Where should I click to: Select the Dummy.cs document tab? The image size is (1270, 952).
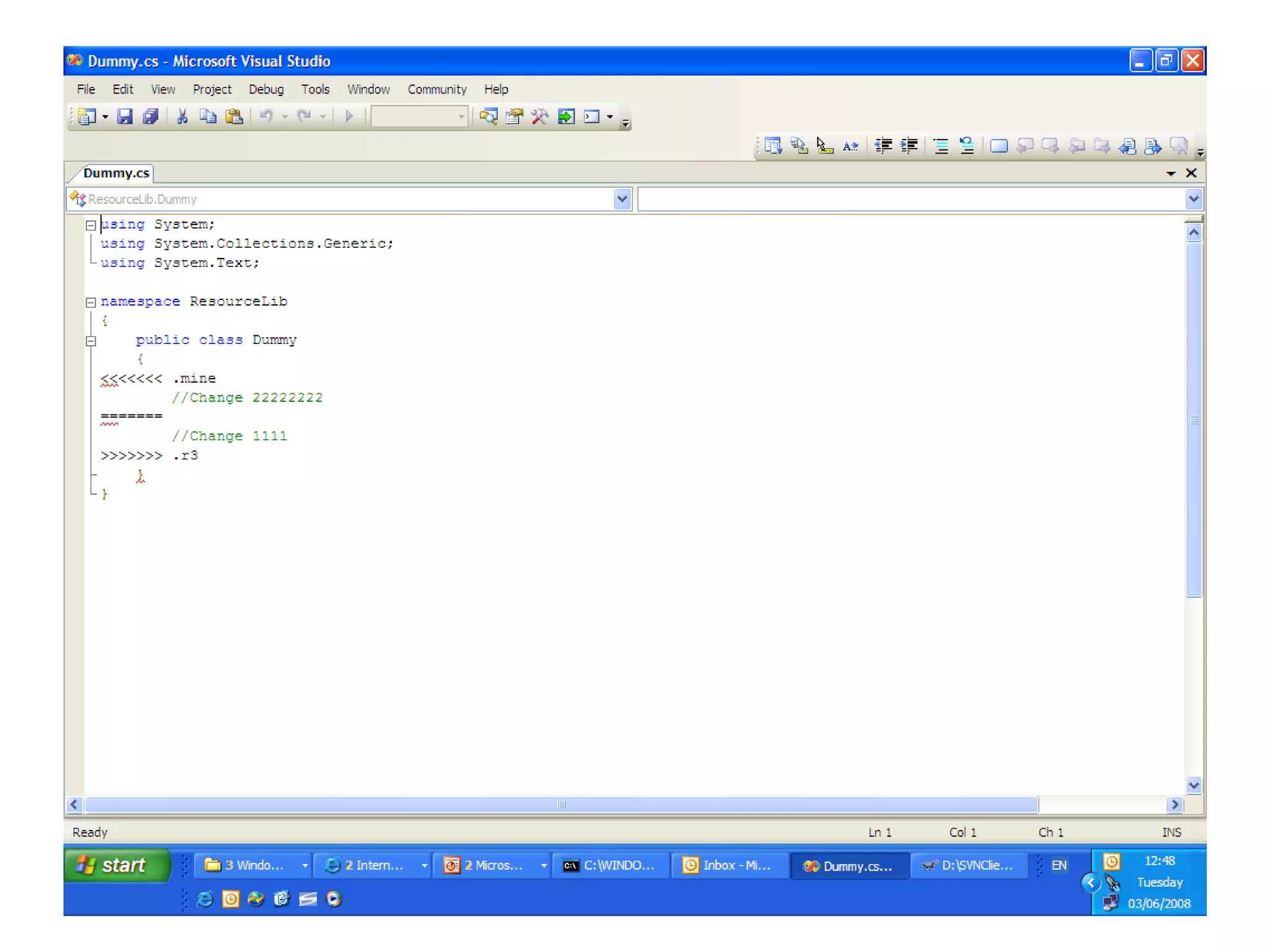(x=116, y=173)
